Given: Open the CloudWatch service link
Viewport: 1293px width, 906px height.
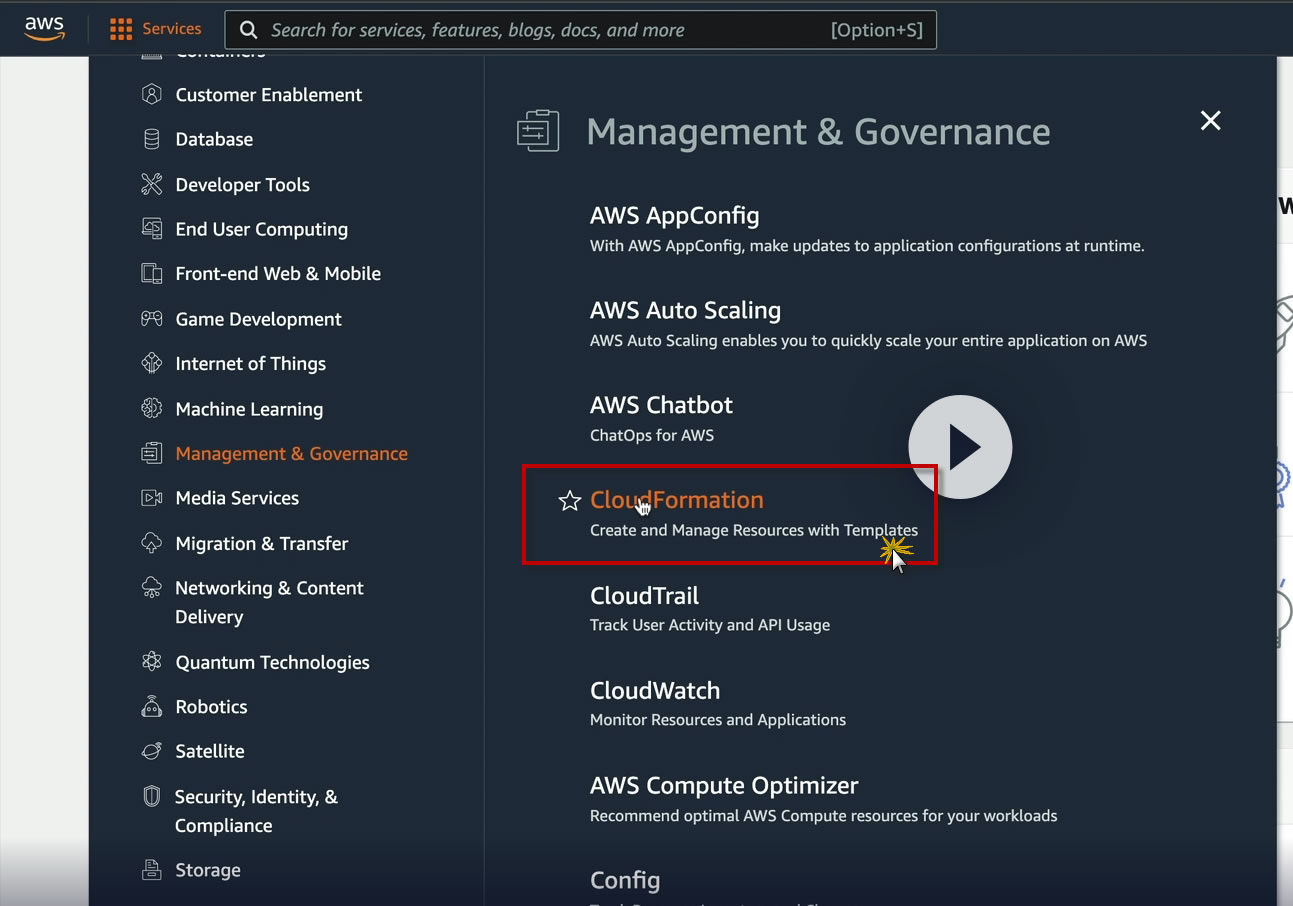Looking at the screenshot, I should (655, 691).
